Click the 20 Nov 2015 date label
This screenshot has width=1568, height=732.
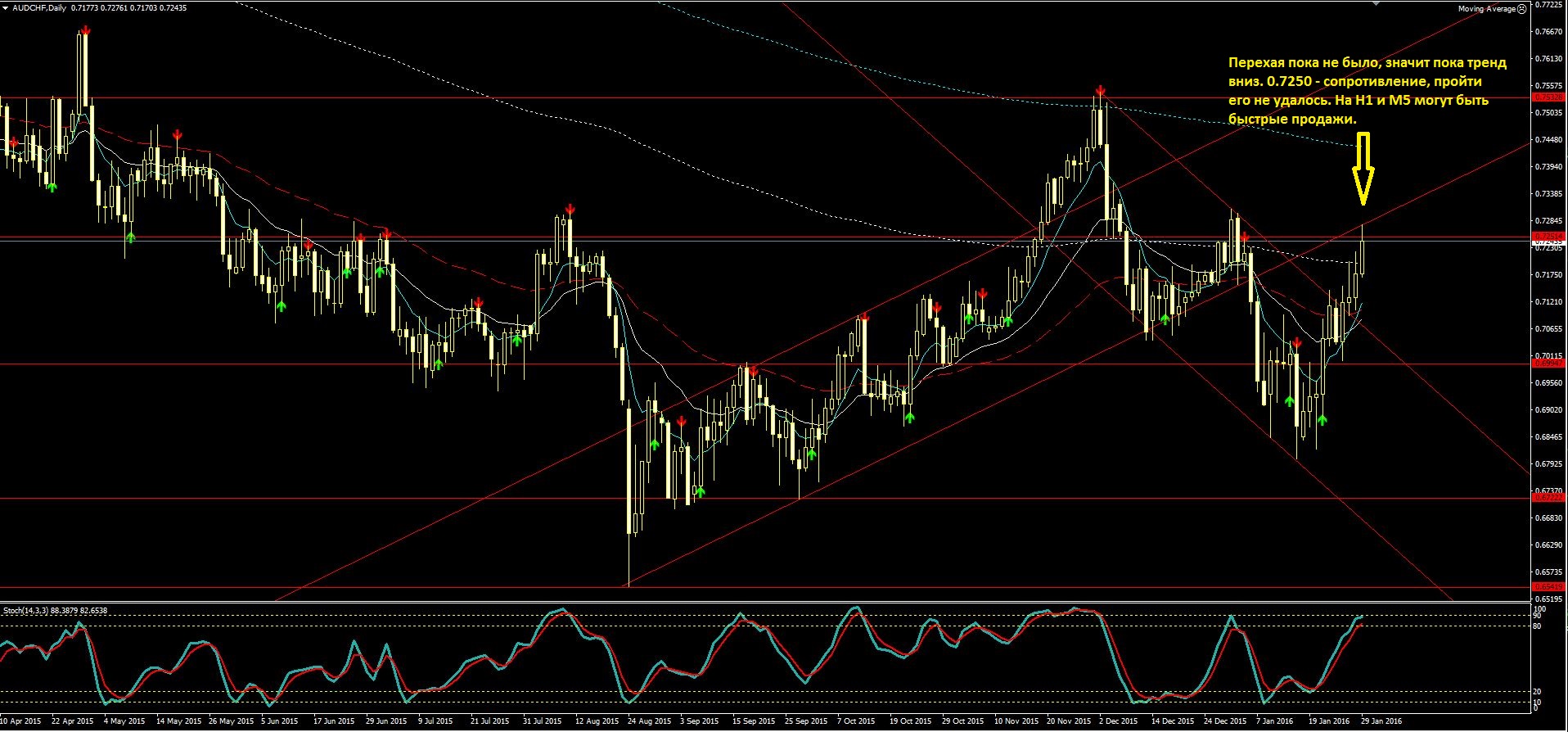1069,722
